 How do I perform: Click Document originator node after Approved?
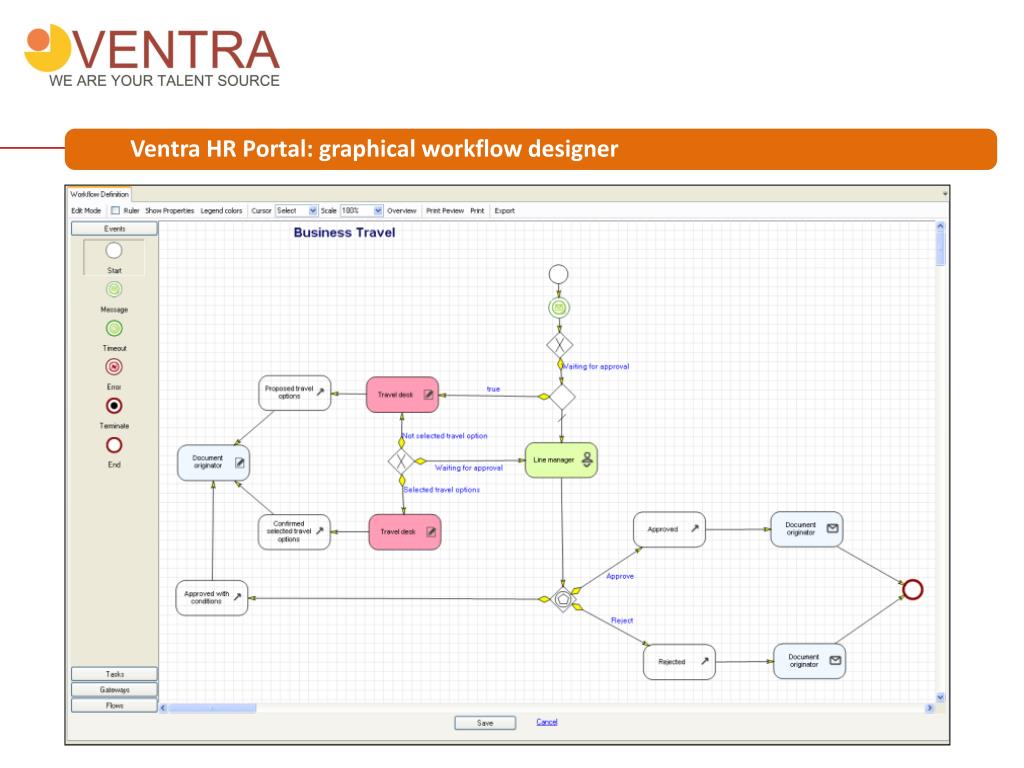tap(807, 529)
